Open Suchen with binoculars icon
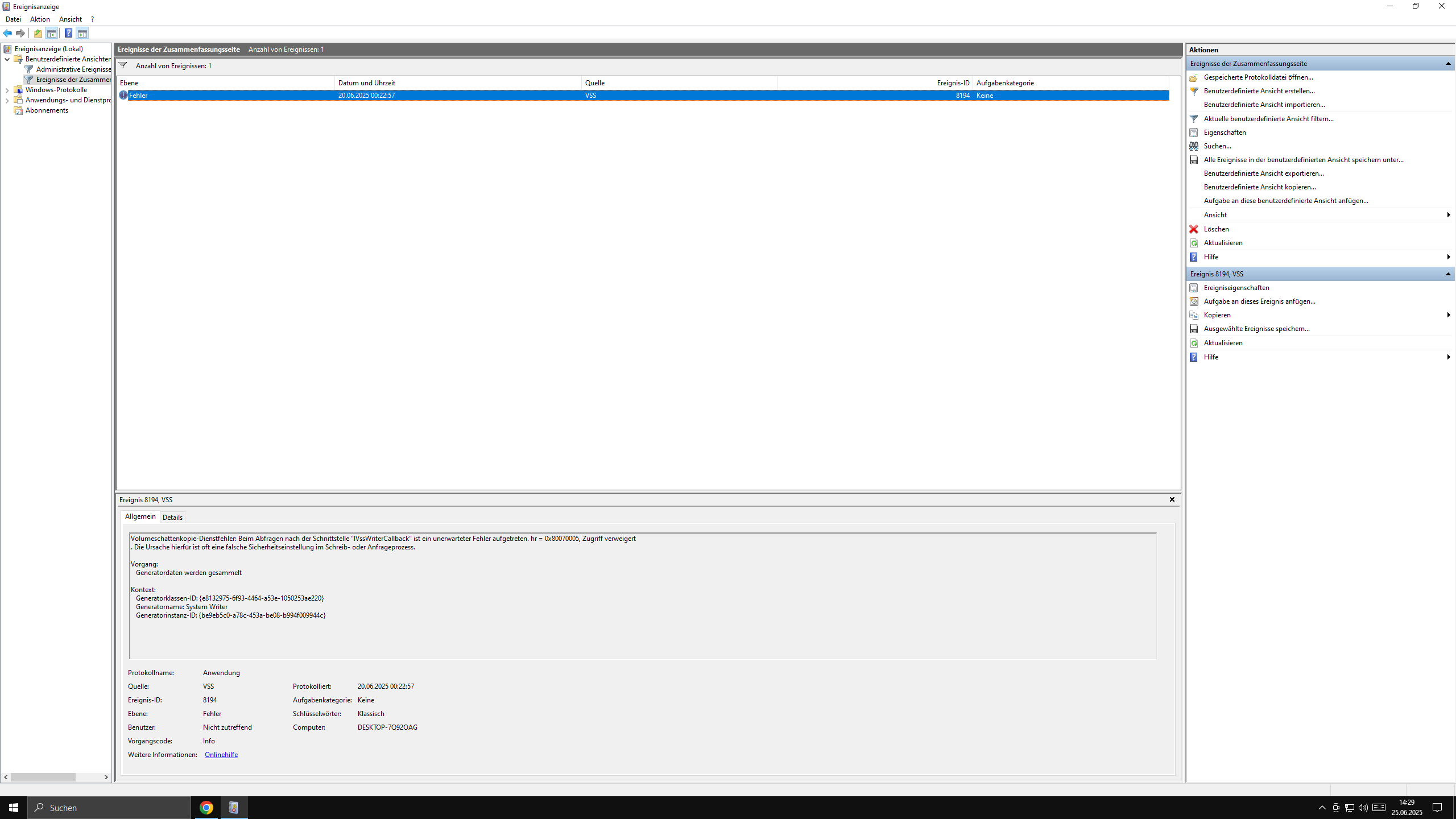The width and height of the screenshot is (1456, 819). (1217, 146)
